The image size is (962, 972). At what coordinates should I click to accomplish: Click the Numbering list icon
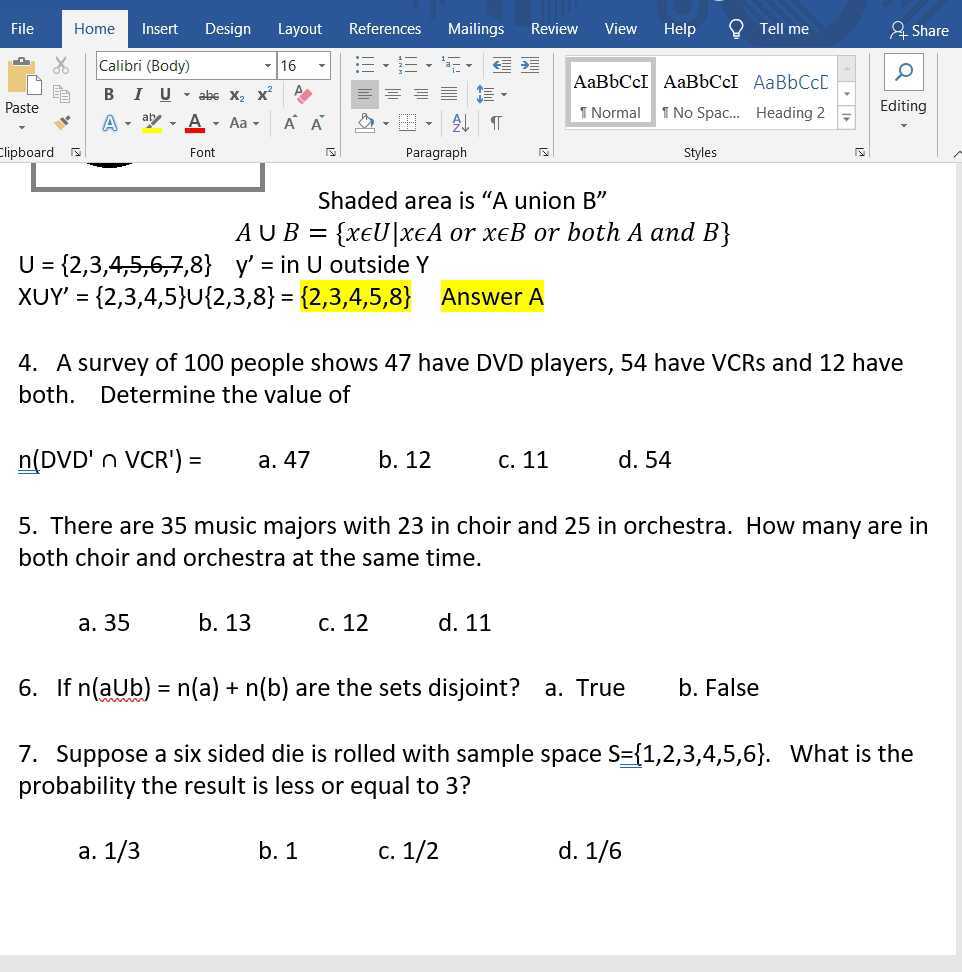(x=408, y=64)
